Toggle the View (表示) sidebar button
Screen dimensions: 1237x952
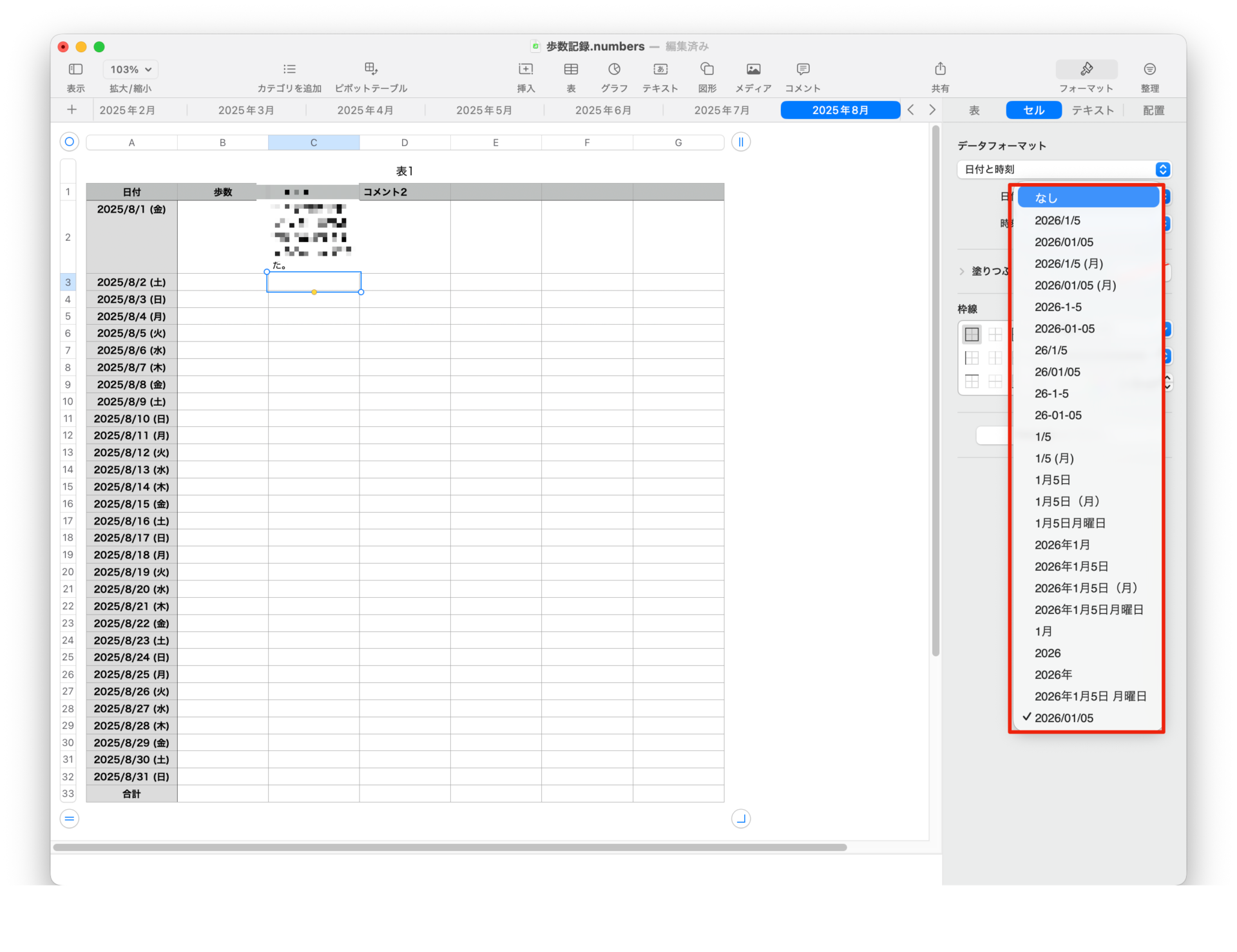pos(75,69)
